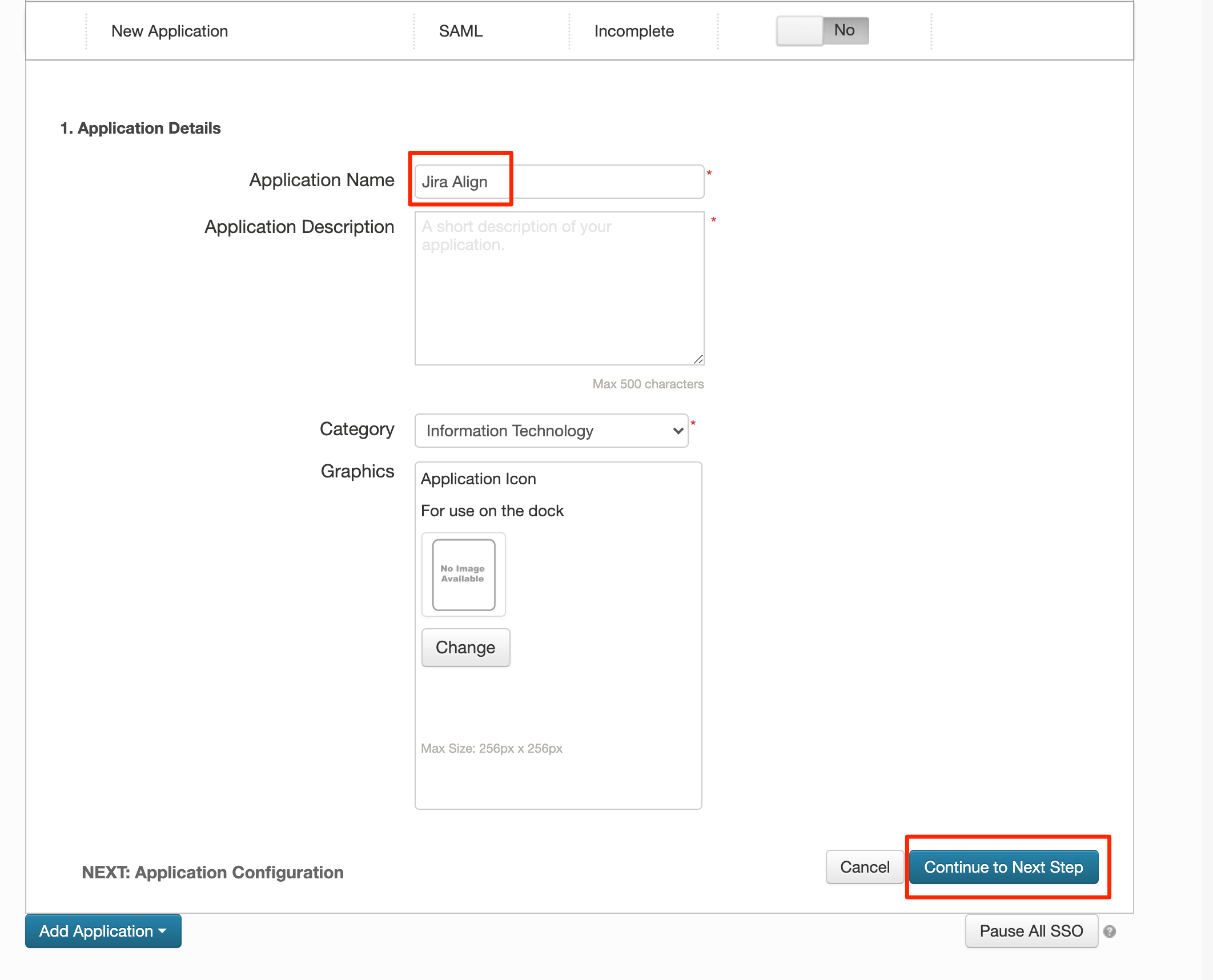Open the Category dropdown
The image size is (1213, 980).
click(x=551, y=431)
